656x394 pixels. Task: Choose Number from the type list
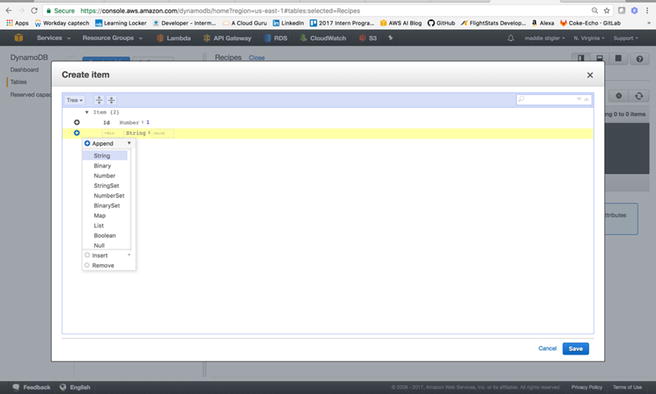pyautogui.click(x=105, y=176)
